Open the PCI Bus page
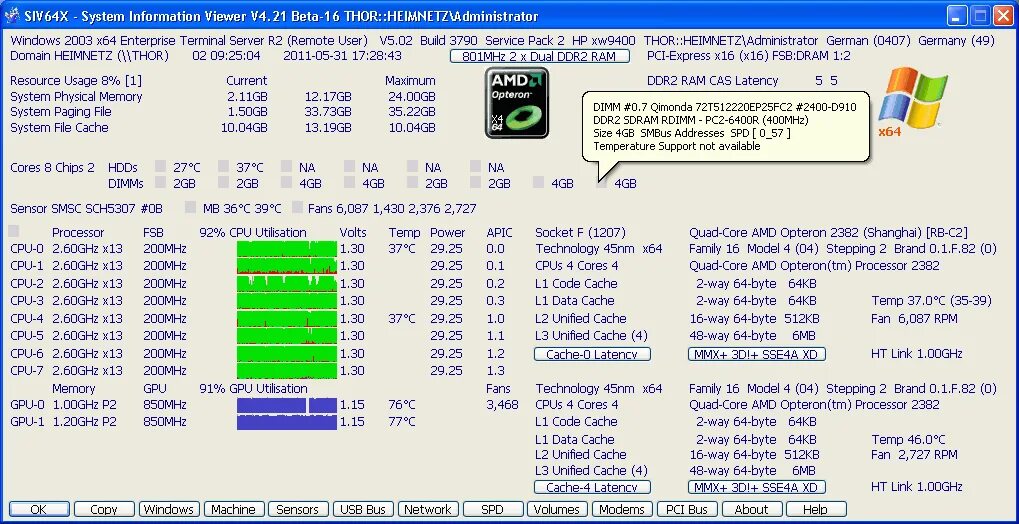Viewport: 1019px width, 524px height. click(x=687, y=510)
